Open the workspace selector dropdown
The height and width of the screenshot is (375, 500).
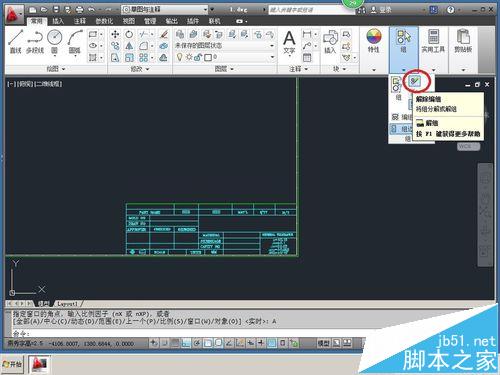coord(165,10)
